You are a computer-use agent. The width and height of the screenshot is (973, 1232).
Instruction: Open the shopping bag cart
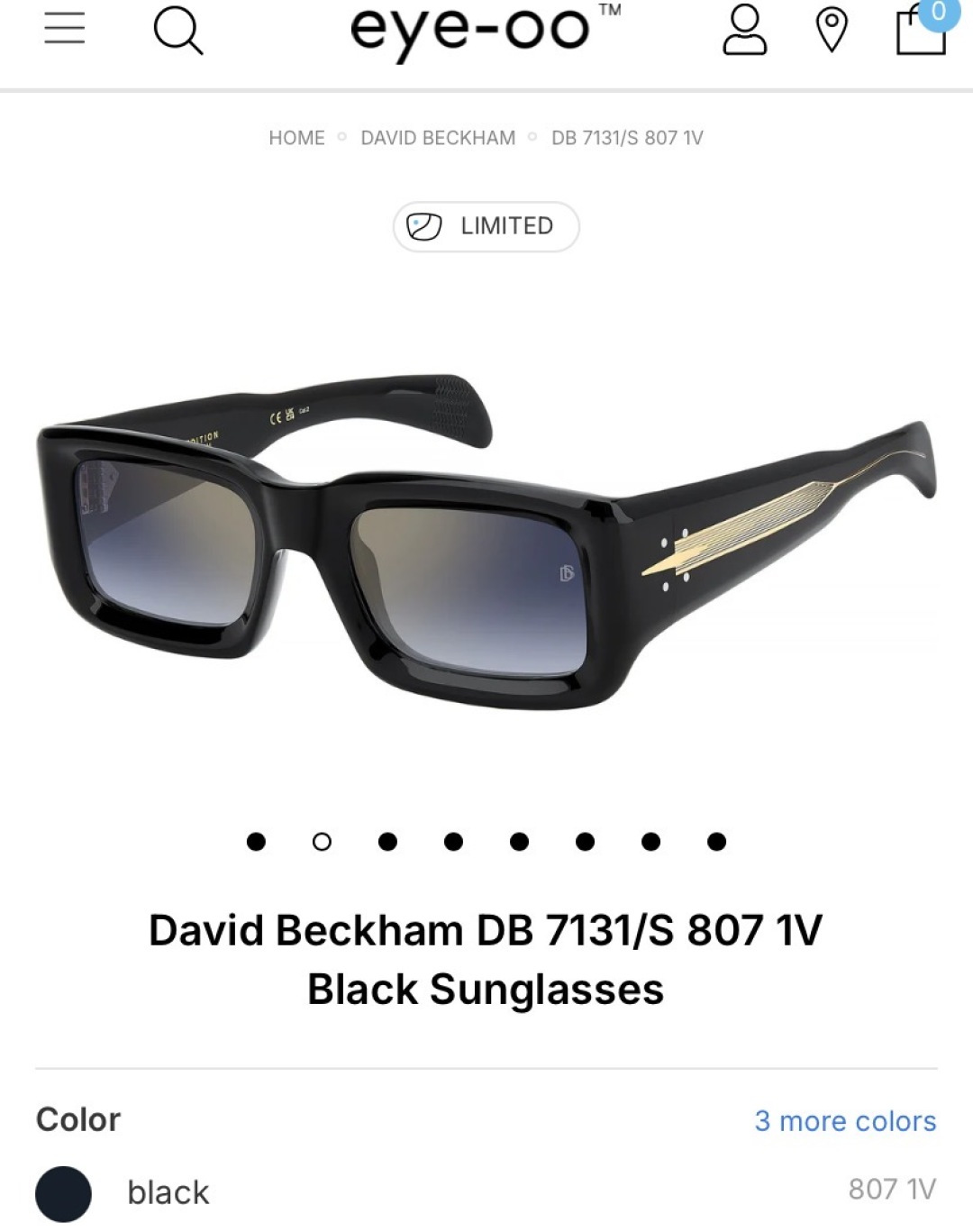[923, 28]
